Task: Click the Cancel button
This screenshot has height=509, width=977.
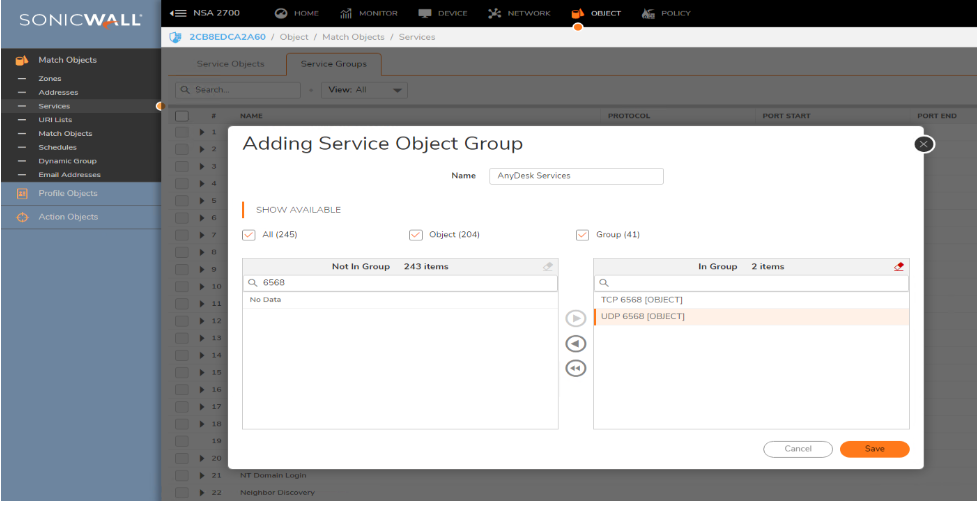Action: [797, 449]
